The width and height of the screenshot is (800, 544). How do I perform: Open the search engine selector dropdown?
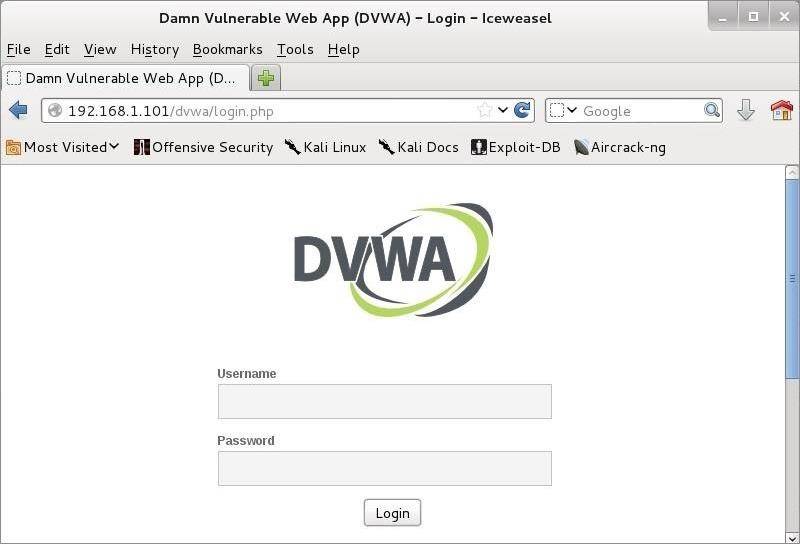click(563, 110)
